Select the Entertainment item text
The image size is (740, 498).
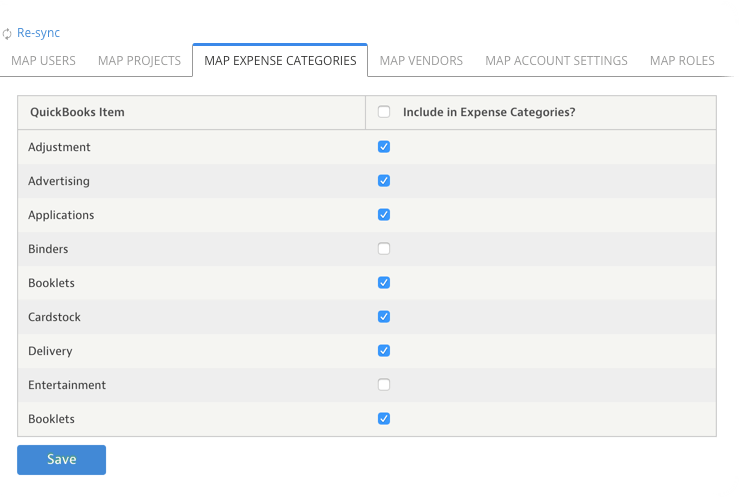point(67,385)
